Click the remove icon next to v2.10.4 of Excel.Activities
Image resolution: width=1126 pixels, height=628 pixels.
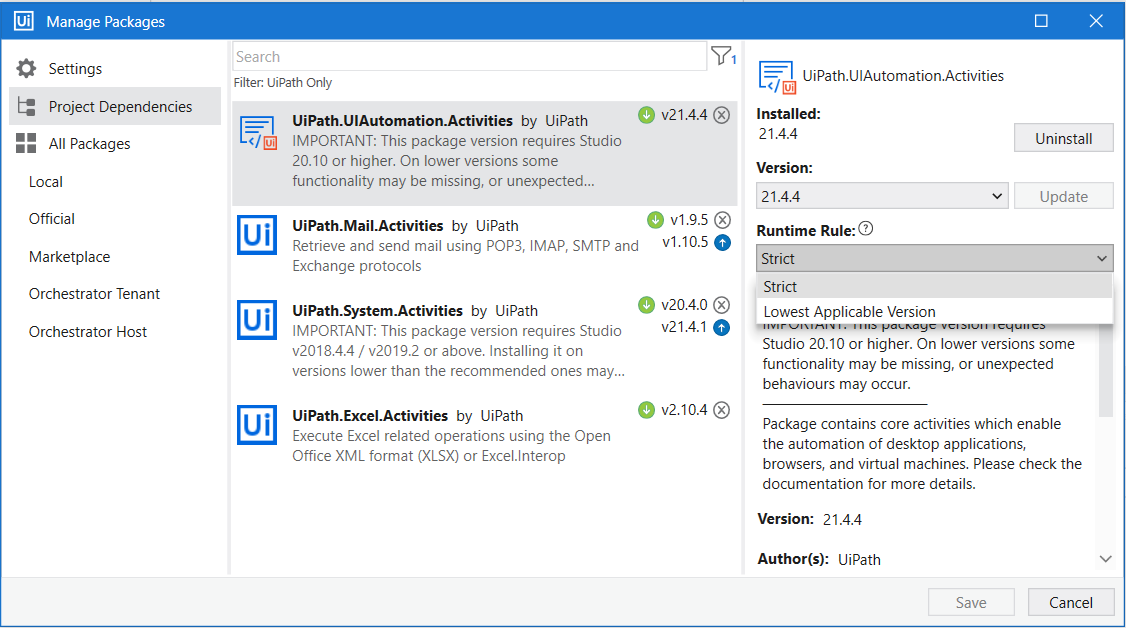coord(722,409)
